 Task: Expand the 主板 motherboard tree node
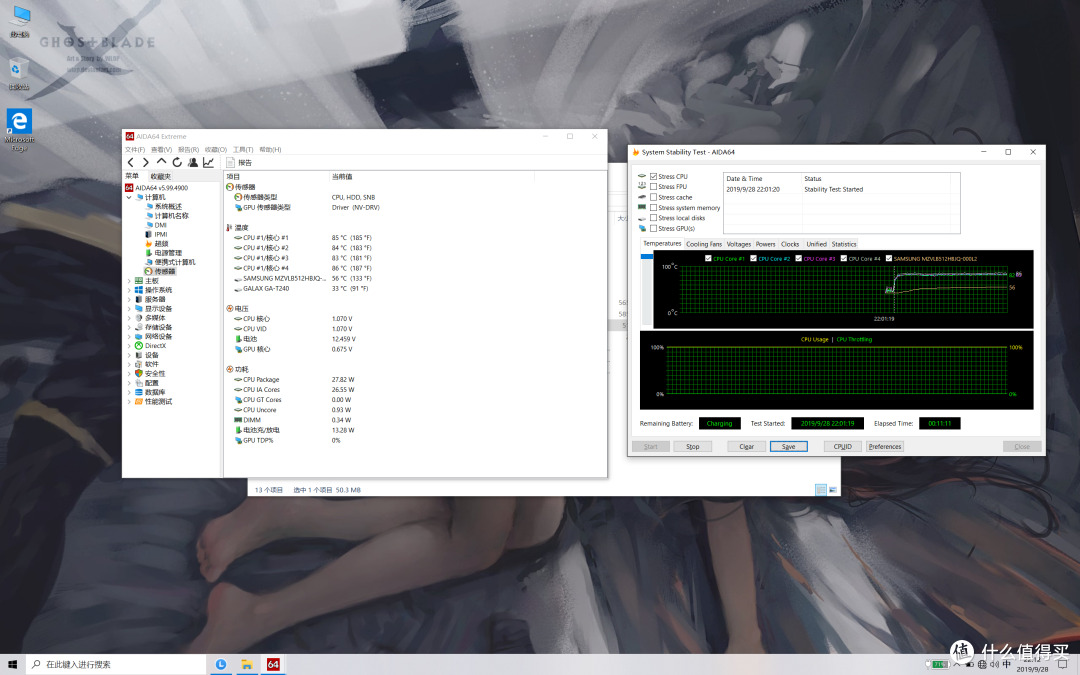tap(129, 281)
